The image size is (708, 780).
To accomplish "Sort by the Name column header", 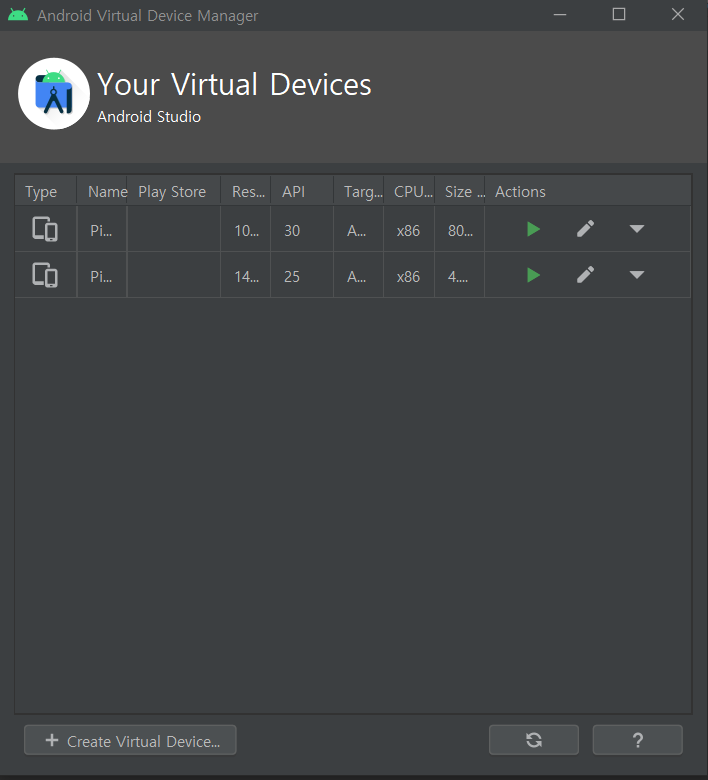I will (102, 191).
